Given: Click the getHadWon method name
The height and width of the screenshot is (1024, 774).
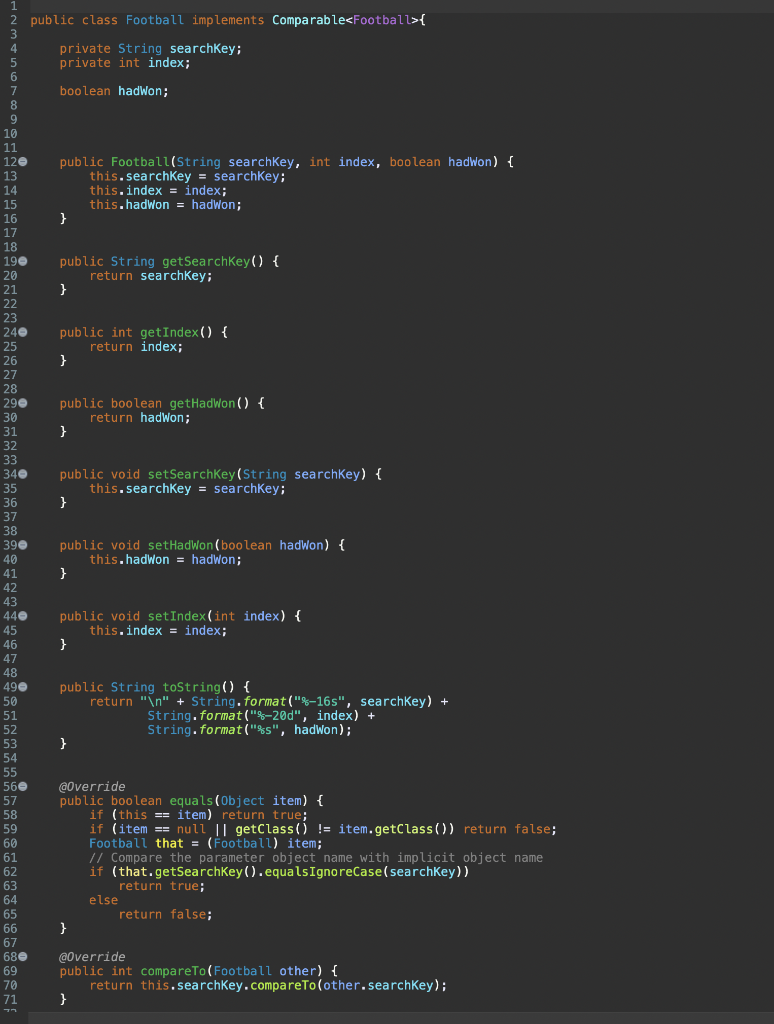Looking at the screenshot, I should pyautogui.click(x=202, y=404).
